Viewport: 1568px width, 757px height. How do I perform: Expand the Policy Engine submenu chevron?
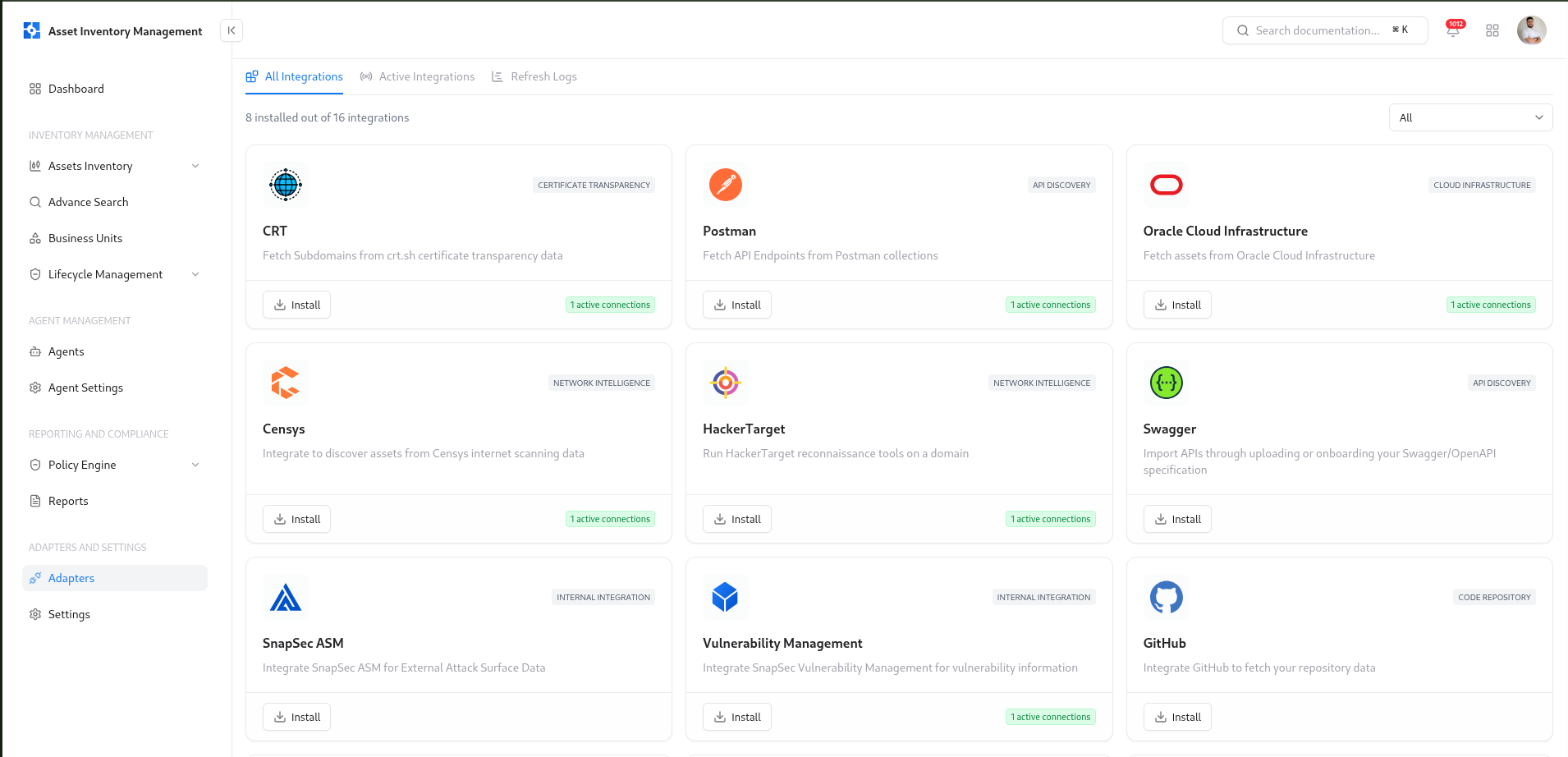point(195,465)
